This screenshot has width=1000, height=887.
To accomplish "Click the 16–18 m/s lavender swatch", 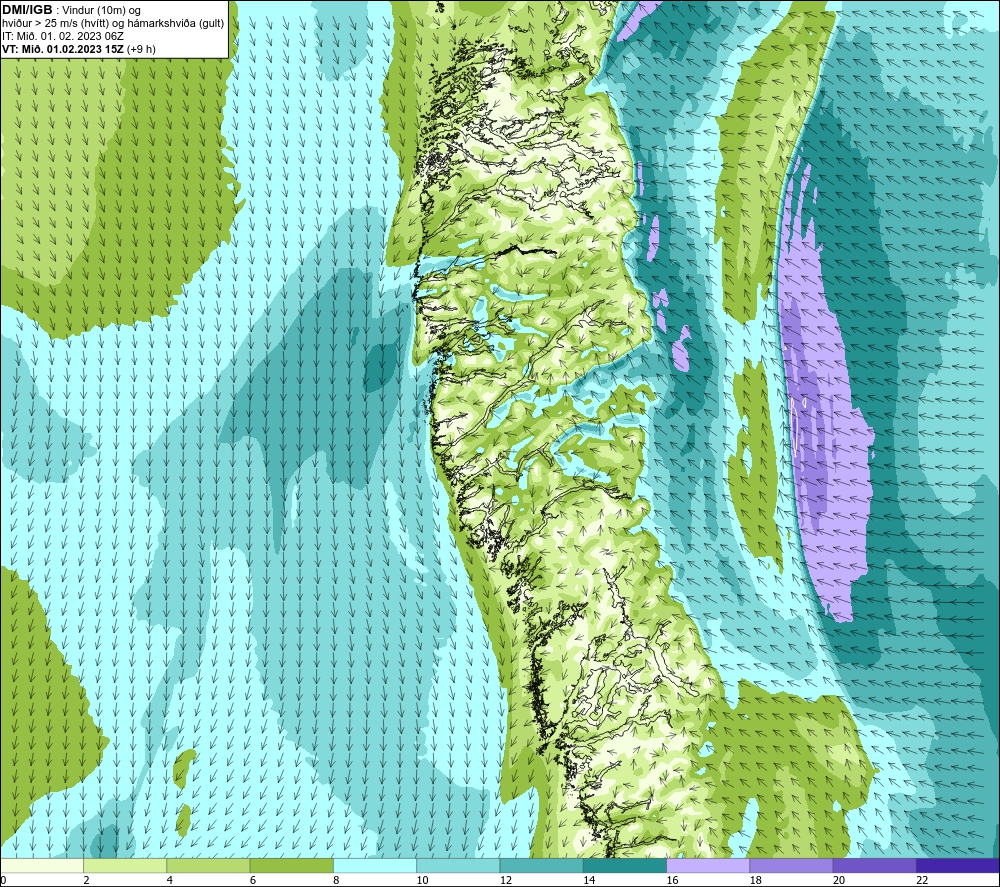I will click(708, 865).
